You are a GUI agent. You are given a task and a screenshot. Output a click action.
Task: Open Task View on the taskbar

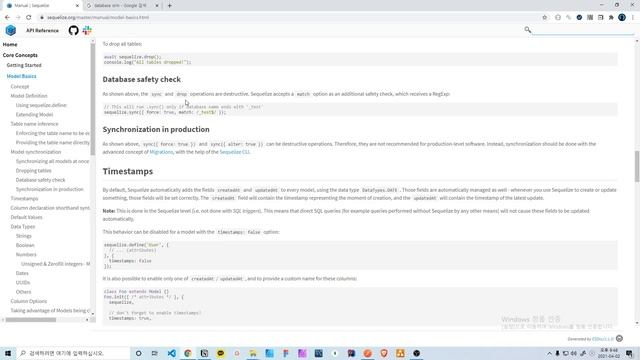point(155,353)
